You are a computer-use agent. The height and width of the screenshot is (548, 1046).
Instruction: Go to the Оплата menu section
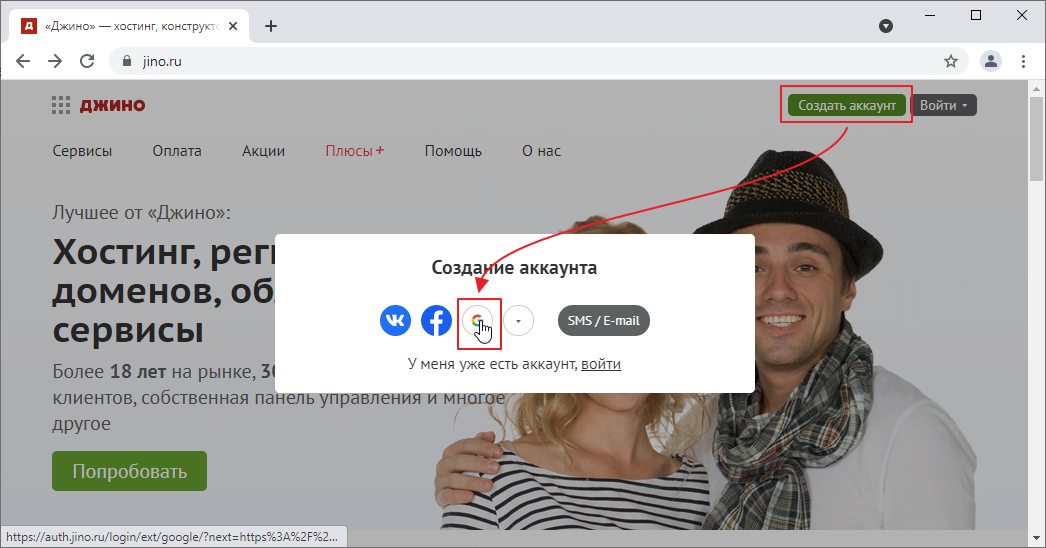(177, 151)
